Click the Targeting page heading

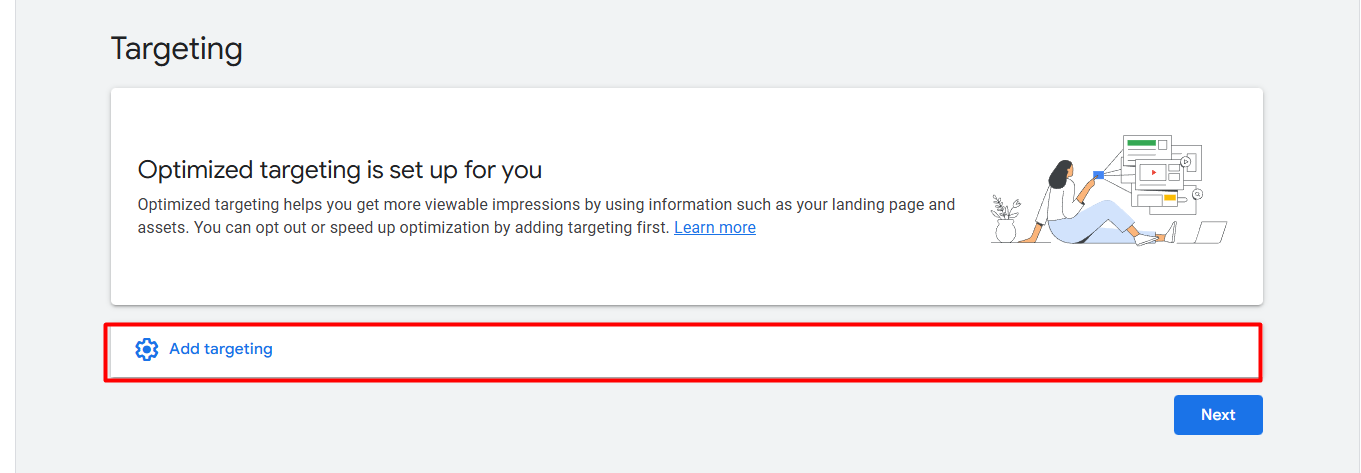177,48
